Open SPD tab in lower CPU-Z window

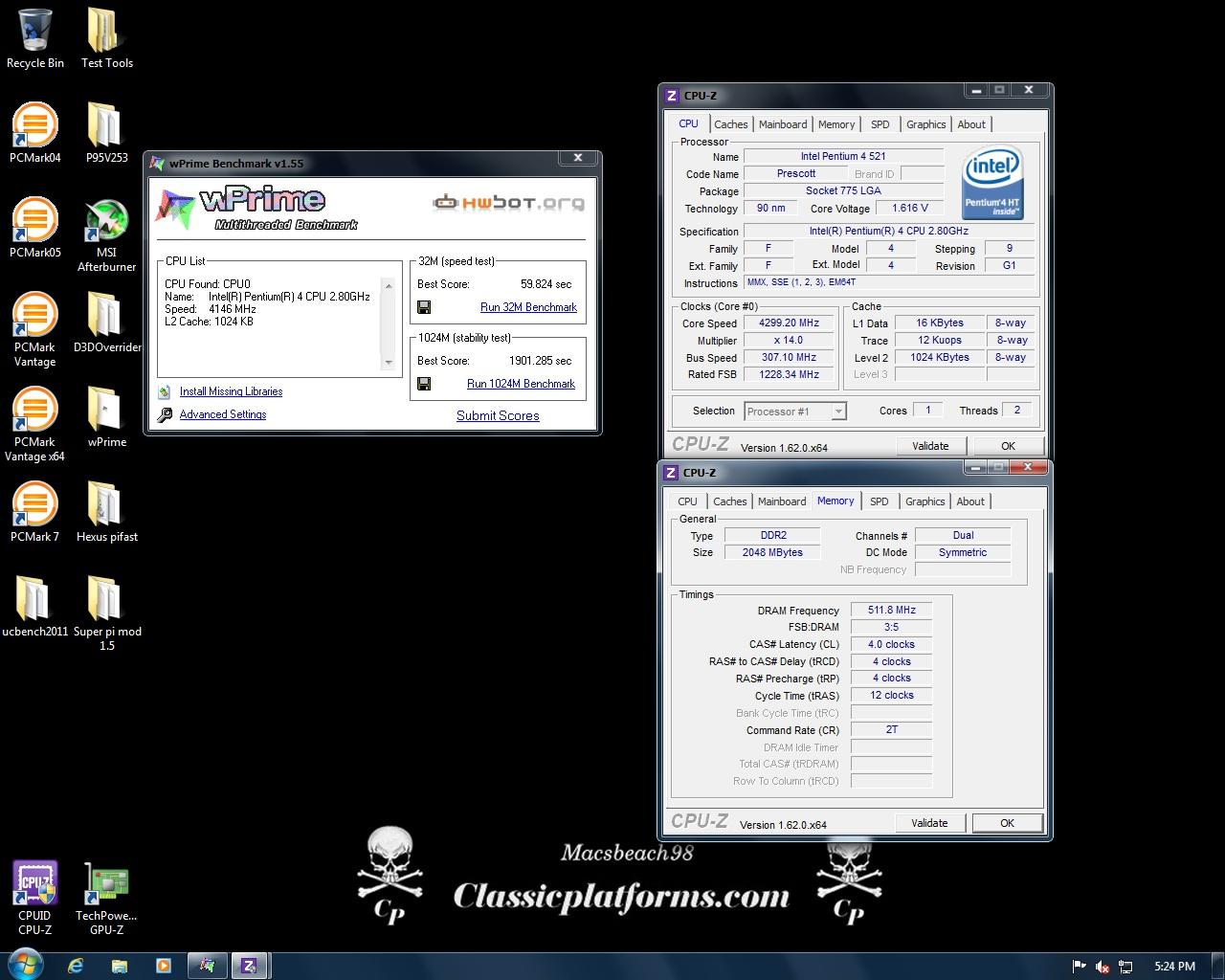pyautogui.click(x=880, y=501)
